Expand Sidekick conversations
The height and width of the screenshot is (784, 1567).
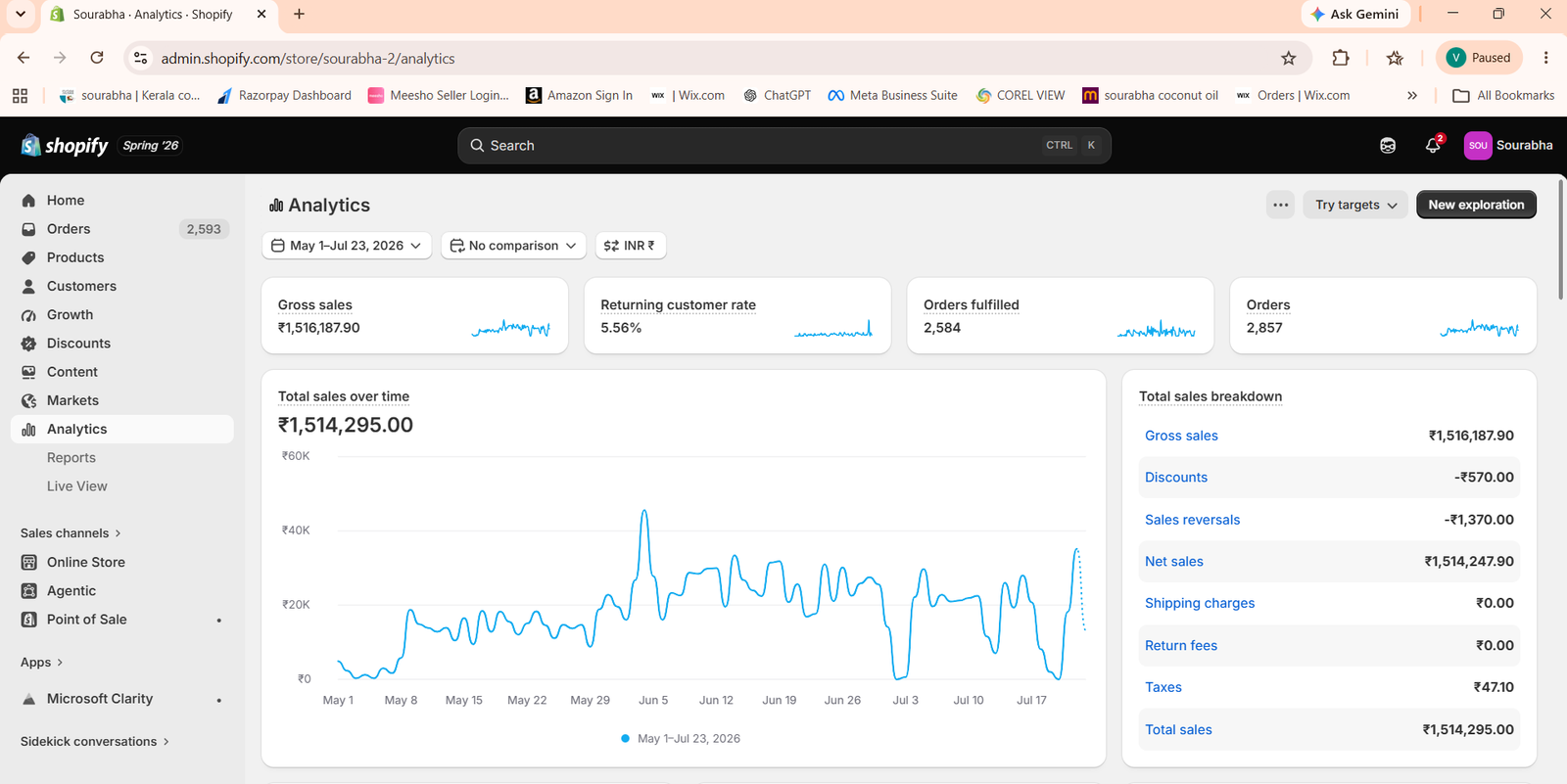[x=95, y=742]
